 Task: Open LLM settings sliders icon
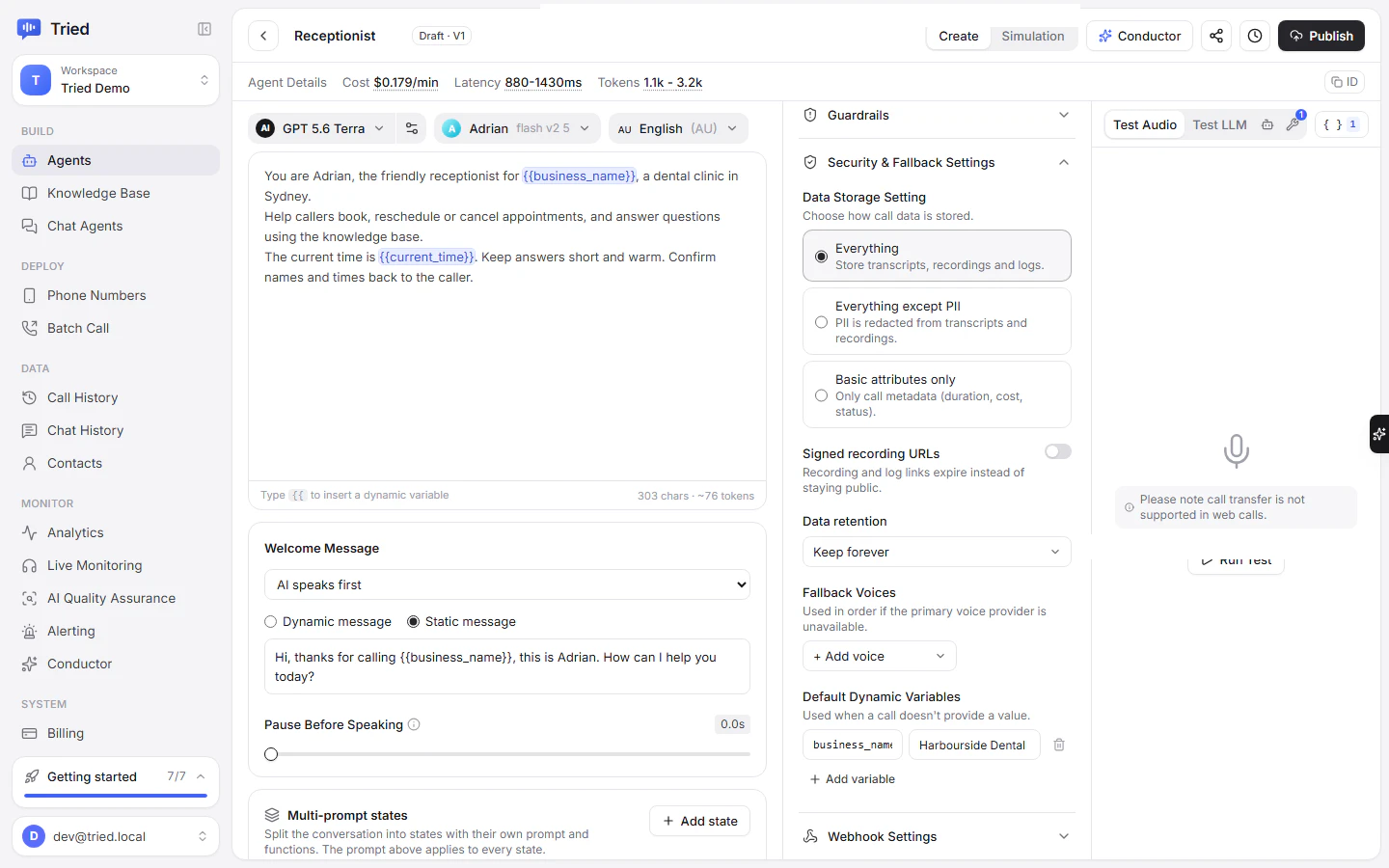(x=412, y=128)
